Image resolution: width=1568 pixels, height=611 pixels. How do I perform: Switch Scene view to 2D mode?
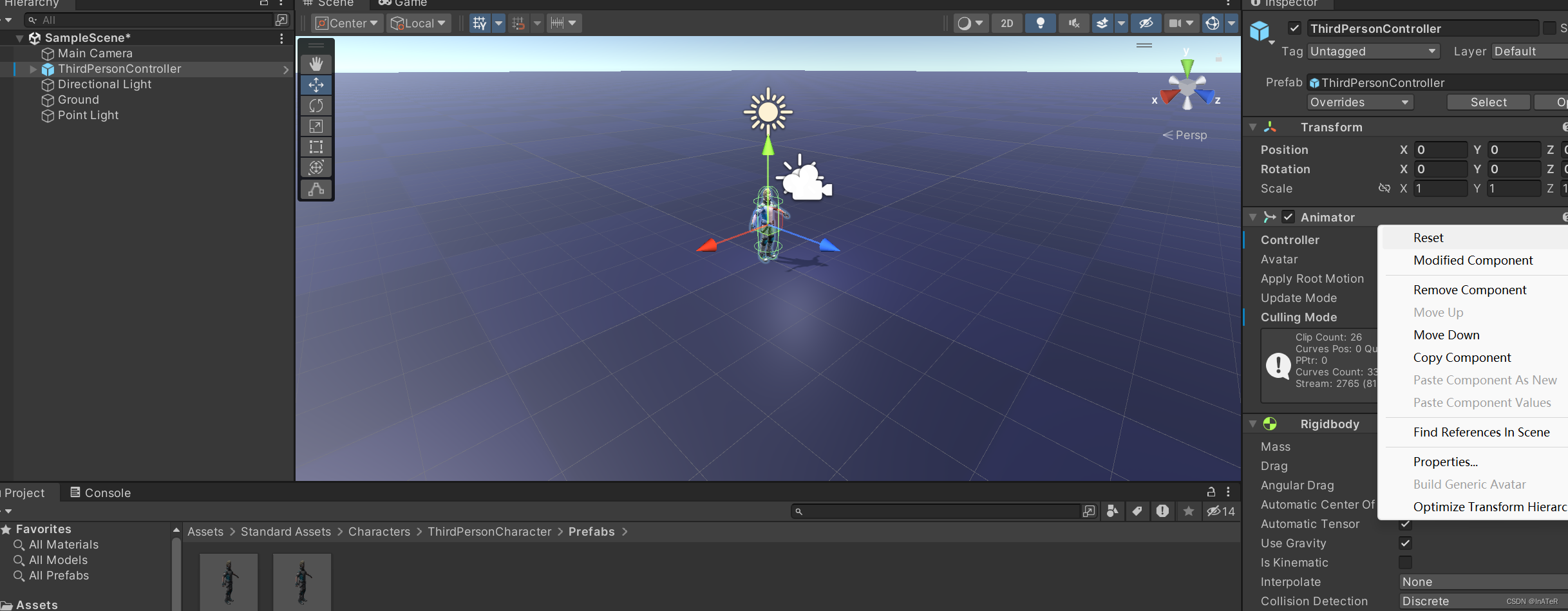pyautogui.click(x=1006, y=23)
